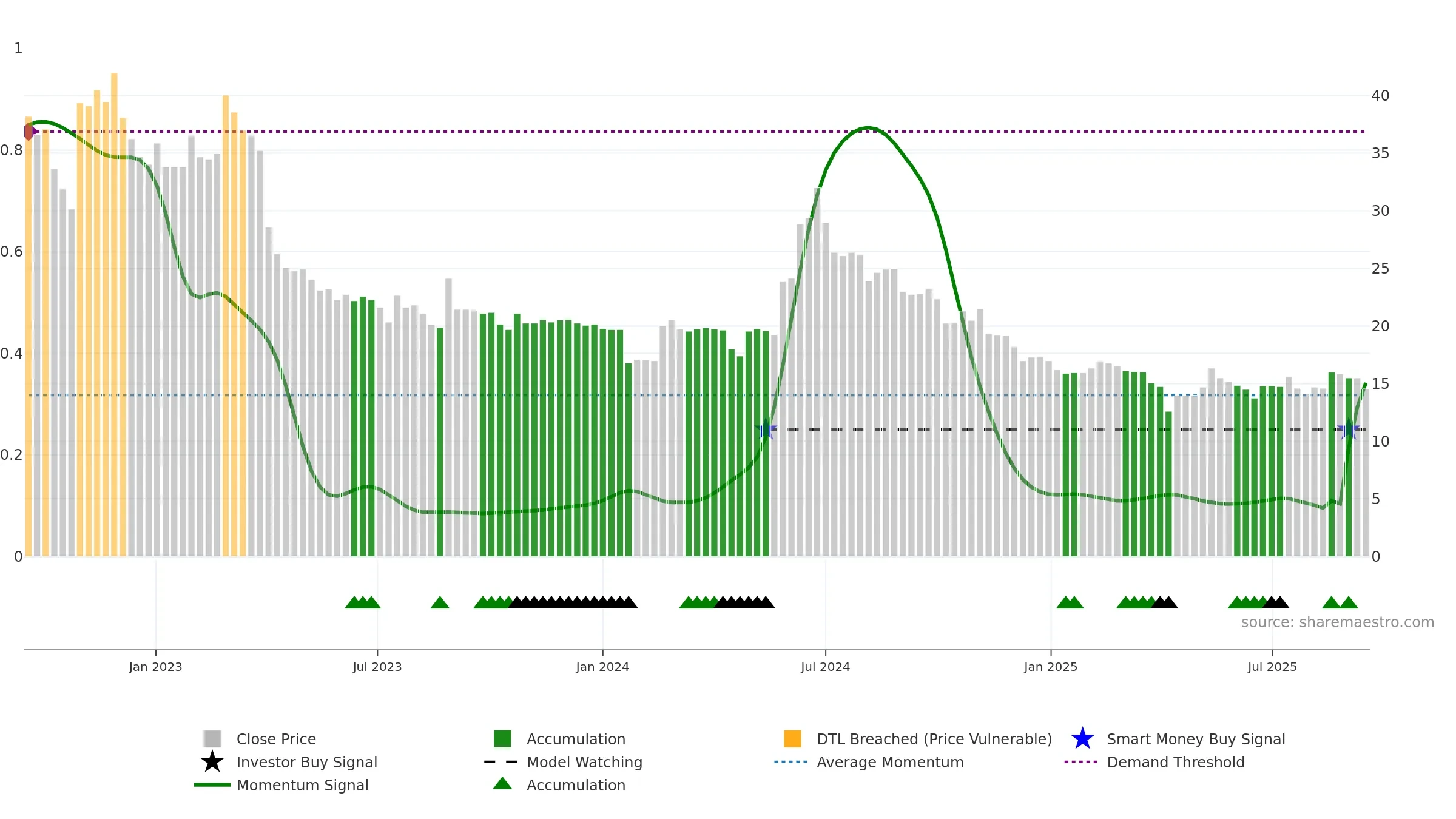Click the lone green accumulation triangle after Jul 2023
This screenshot has height=819, width=1456.
[440, 602]
